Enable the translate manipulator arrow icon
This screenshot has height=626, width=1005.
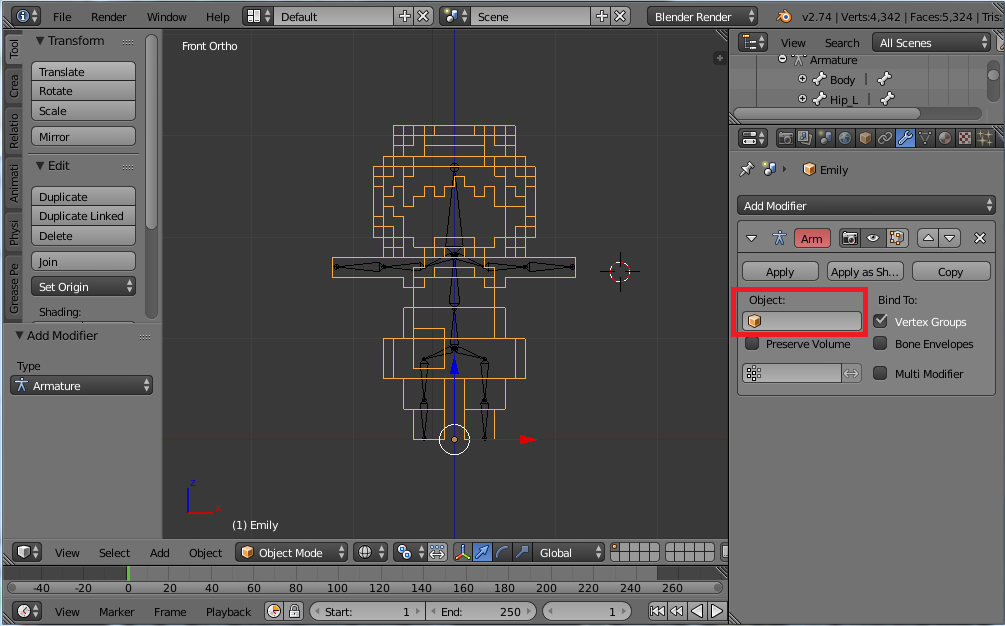(x=482, y=552)
